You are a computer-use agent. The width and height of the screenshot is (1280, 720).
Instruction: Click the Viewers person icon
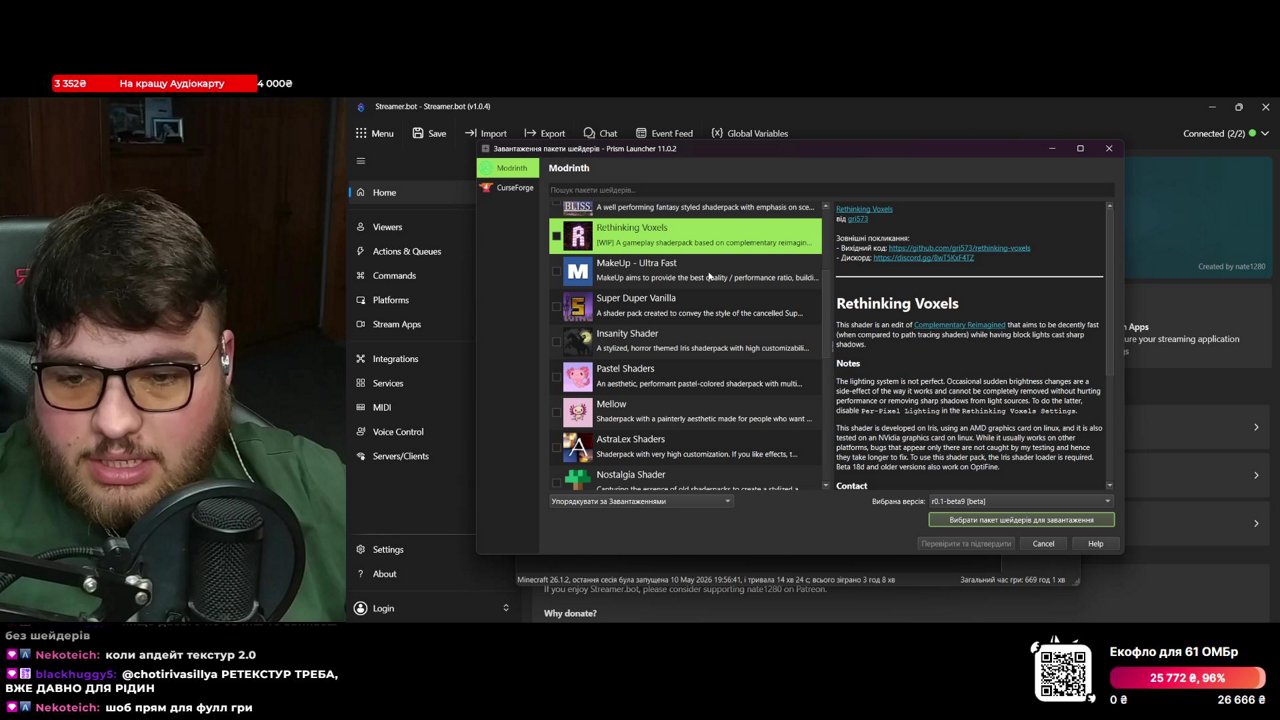[x=361, y=227]
